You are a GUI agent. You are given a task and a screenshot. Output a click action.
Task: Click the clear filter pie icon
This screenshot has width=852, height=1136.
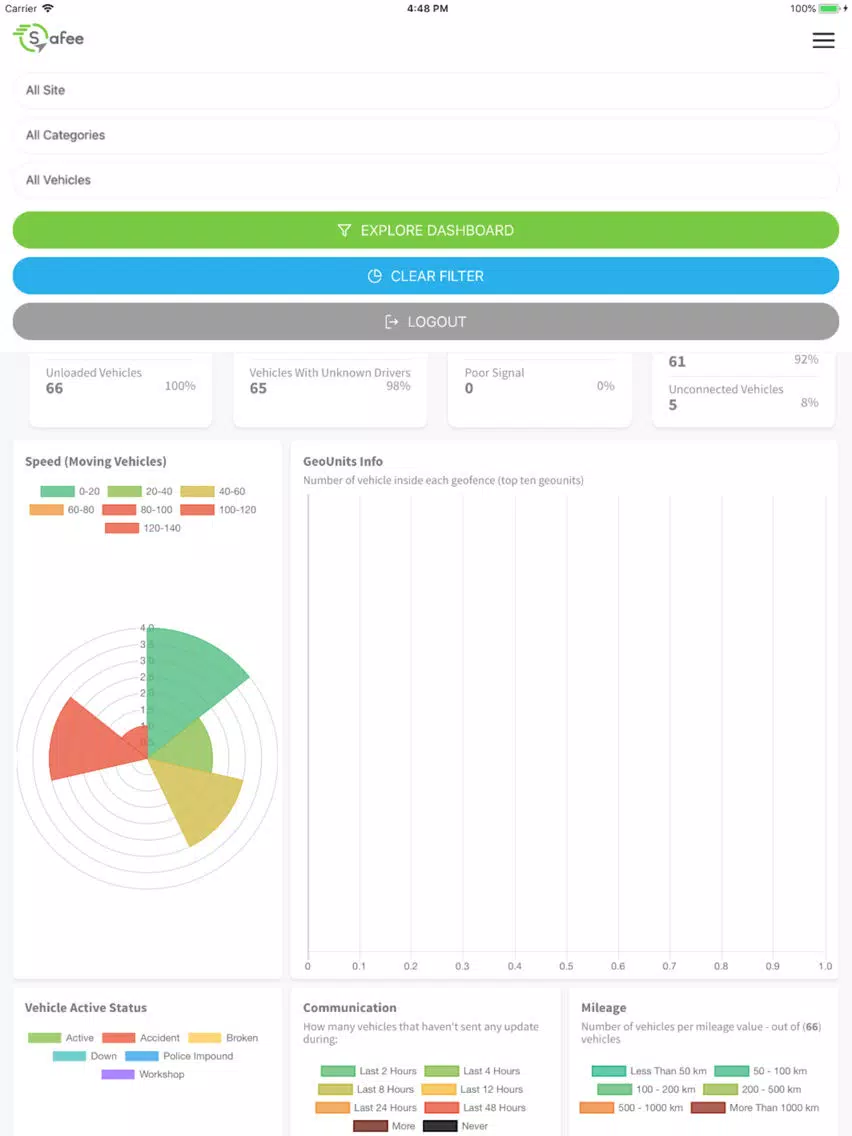tap(375, 276)
